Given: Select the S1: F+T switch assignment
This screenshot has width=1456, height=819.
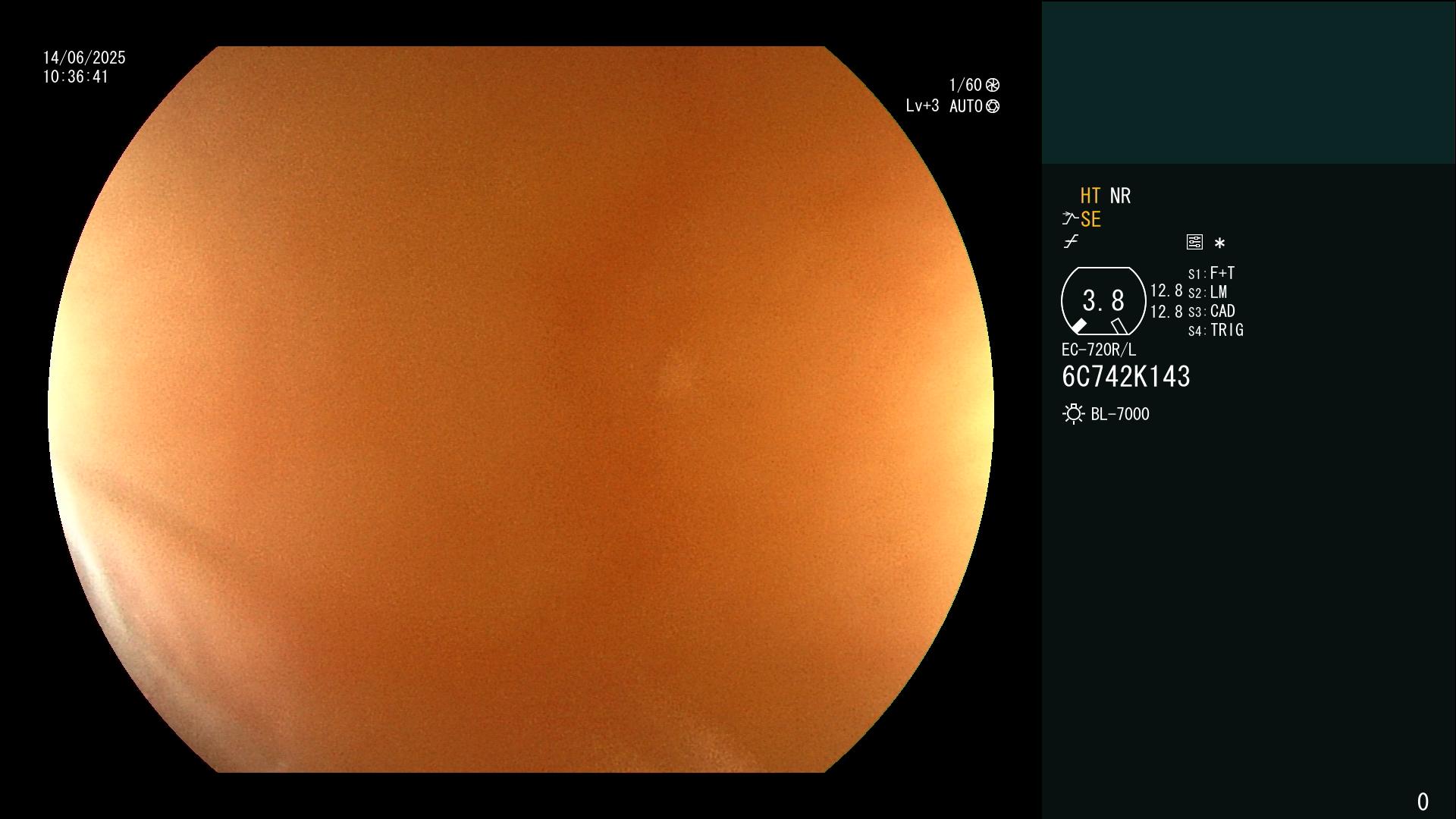Looking at the screenshot, I should [x=1211, y=273].
